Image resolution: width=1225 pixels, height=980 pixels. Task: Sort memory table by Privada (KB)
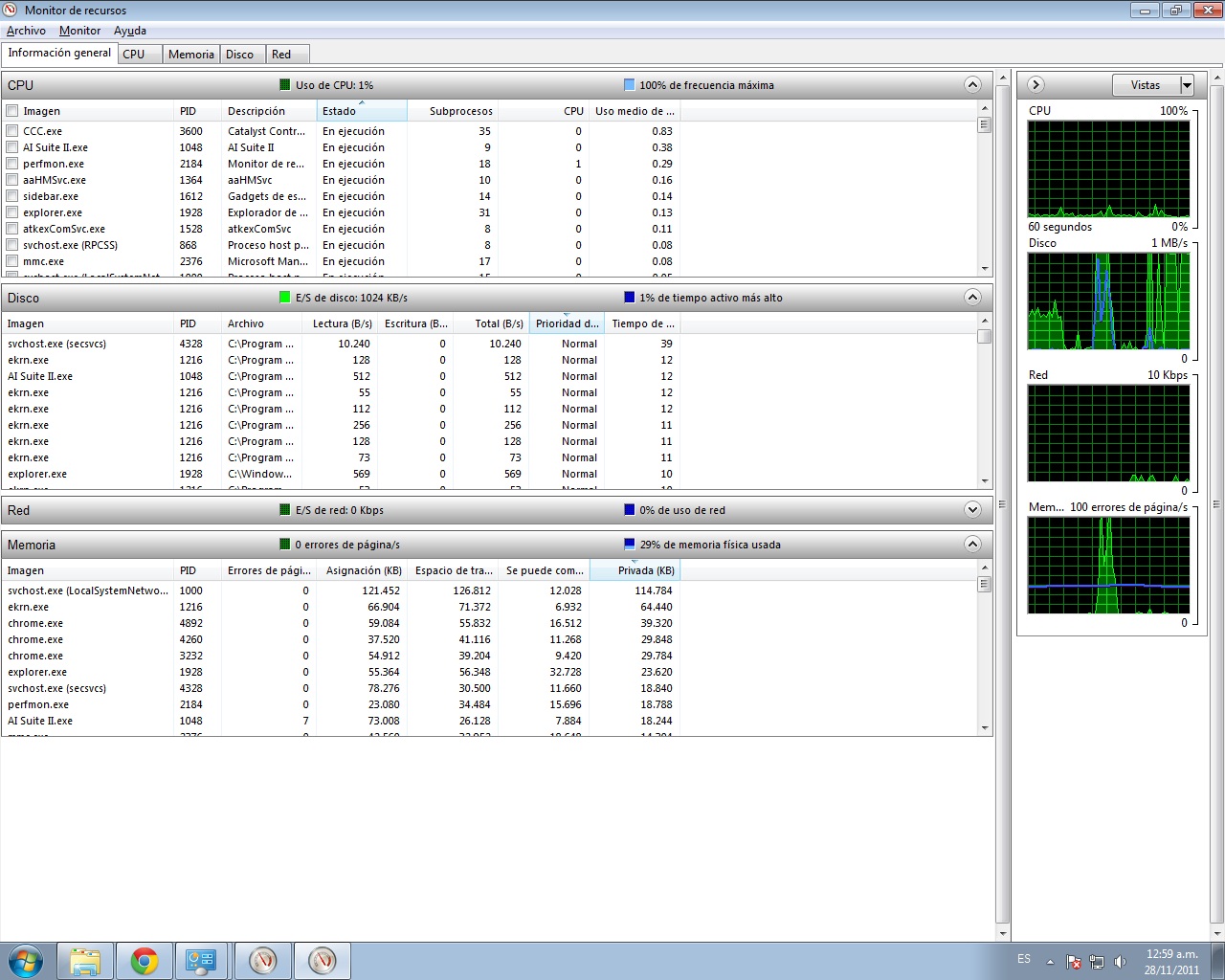(635, 570)
